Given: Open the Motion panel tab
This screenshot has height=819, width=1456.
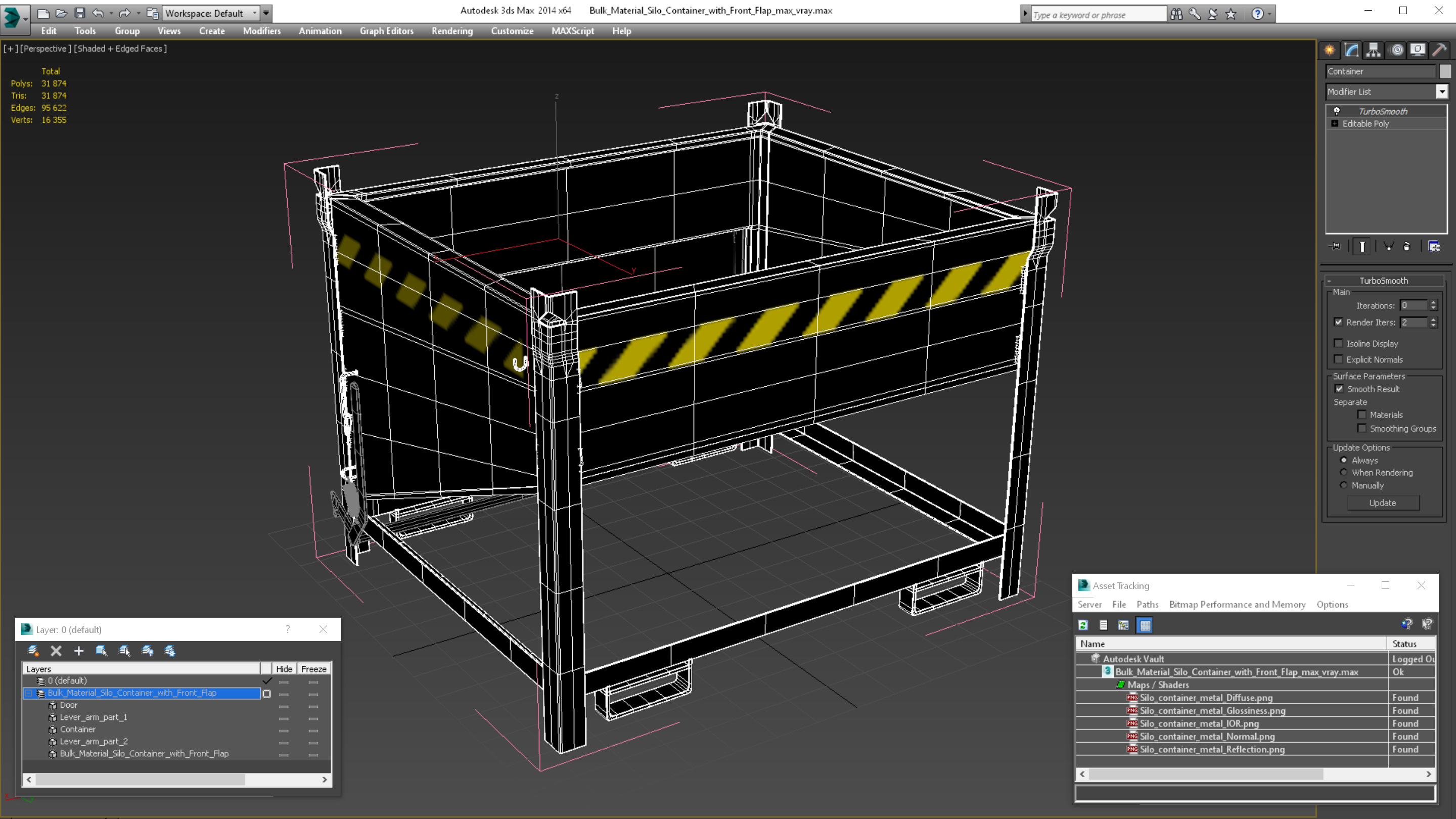Looking at the screenshot, I should (x=1396, y=51).
